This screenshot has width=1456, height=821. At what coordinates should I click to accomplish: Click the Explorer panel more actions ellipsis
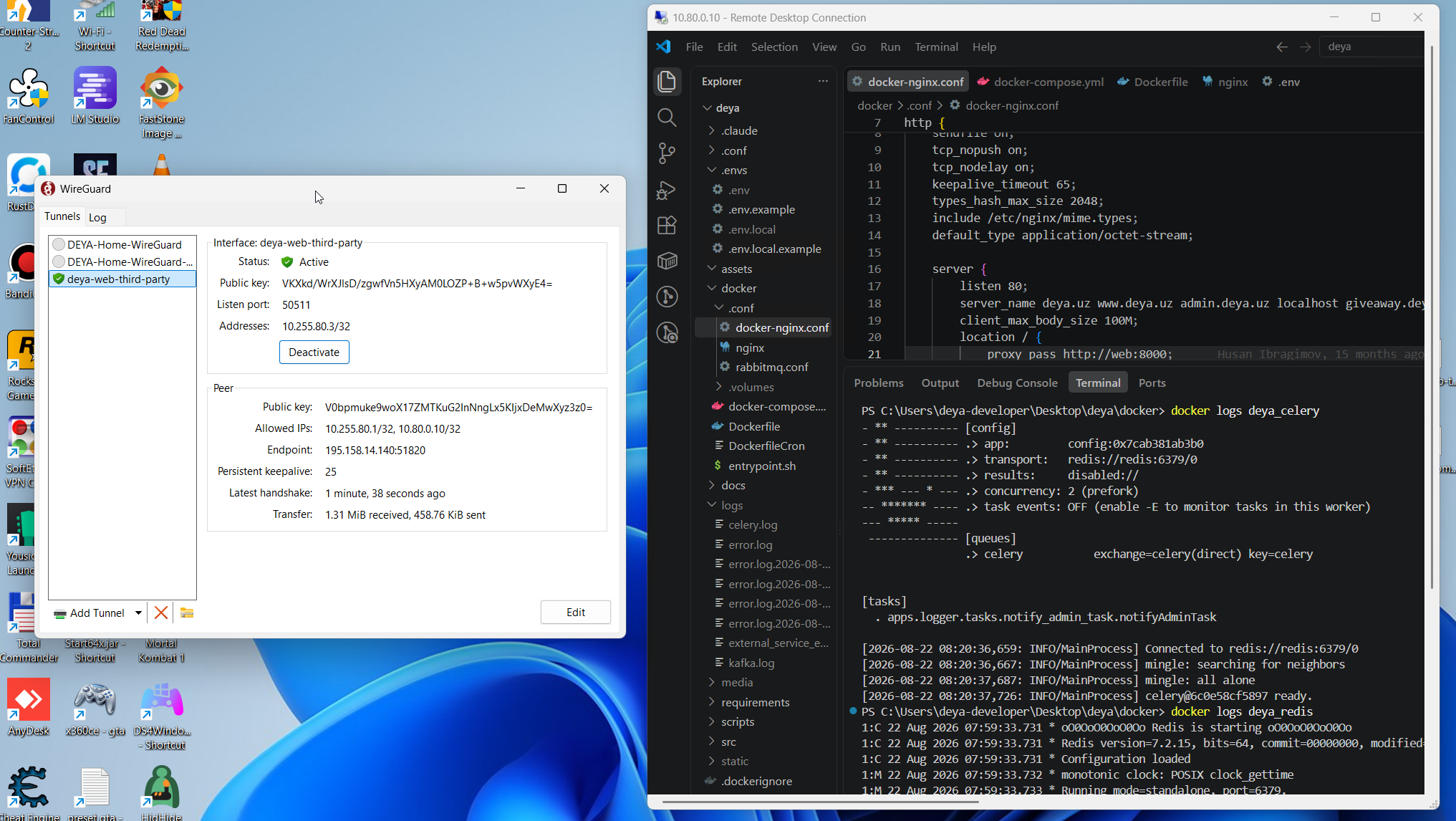click(x=823, y=82)
